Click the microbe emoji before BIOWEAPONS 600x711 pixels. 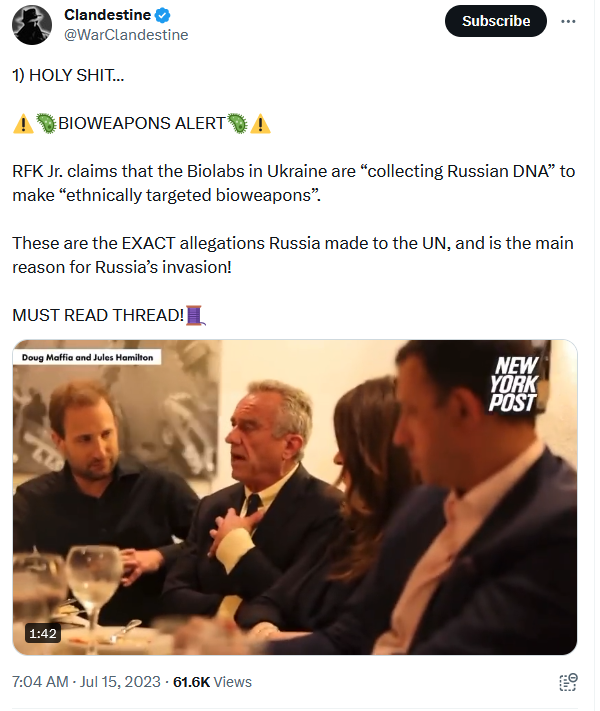(46, 123)
